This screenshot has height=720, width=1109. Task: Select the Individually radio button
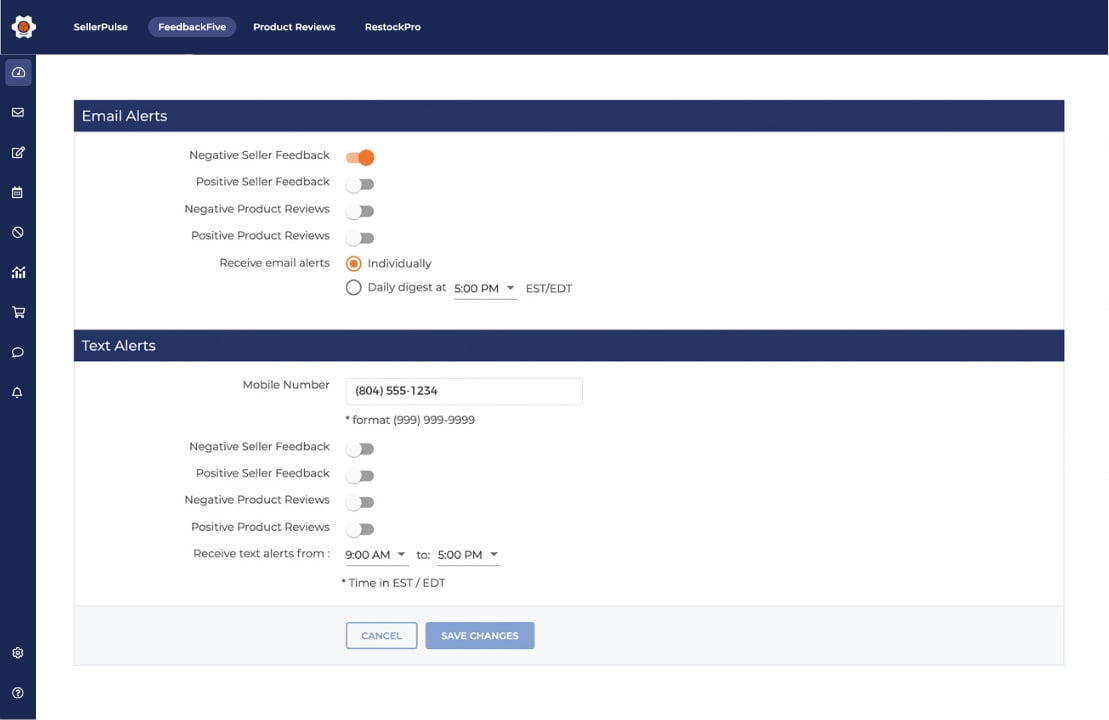coord(354,264)
